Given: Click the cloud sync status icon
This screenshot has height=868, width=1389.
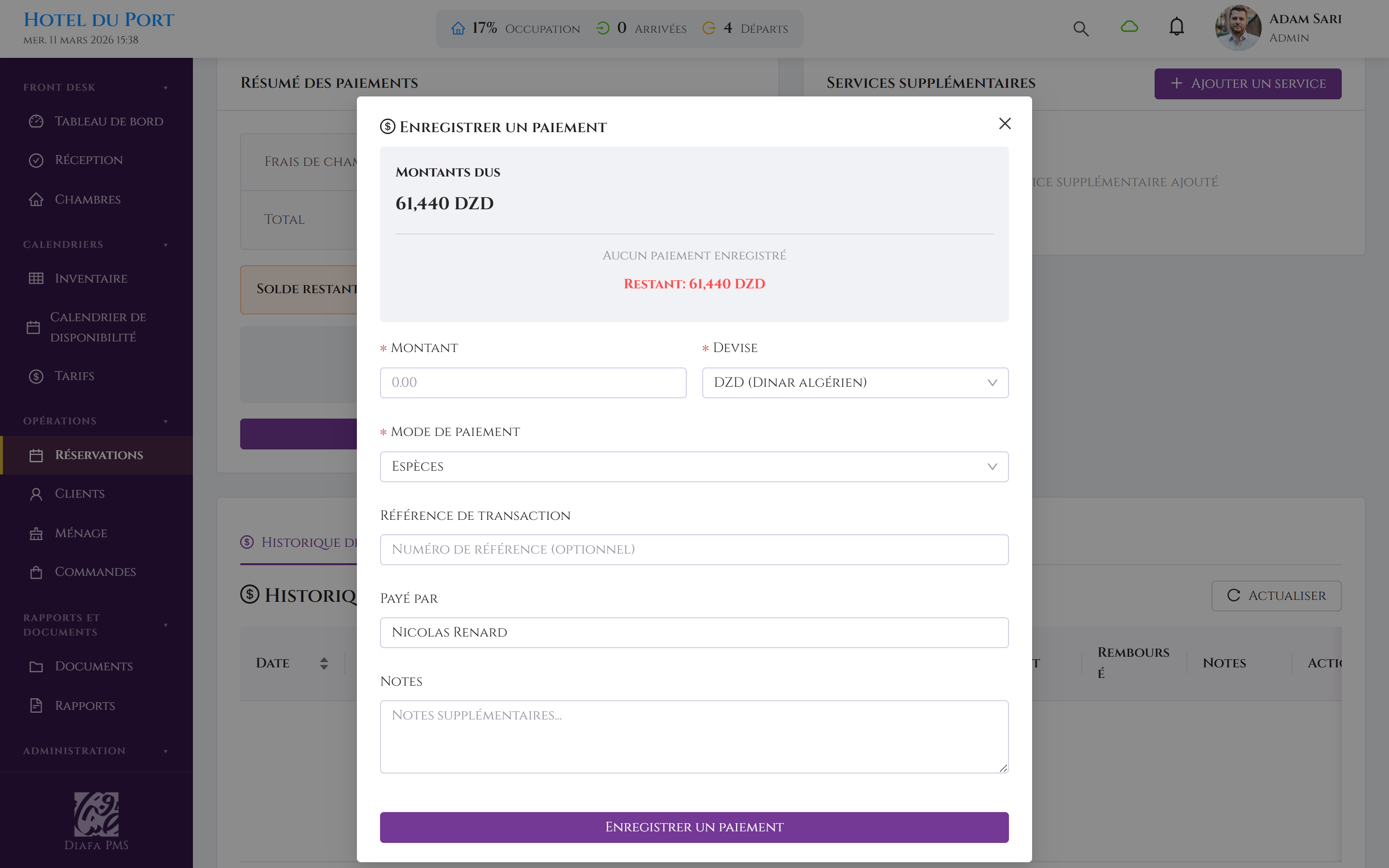Looking at the screenshot, I should [1129, 27].
